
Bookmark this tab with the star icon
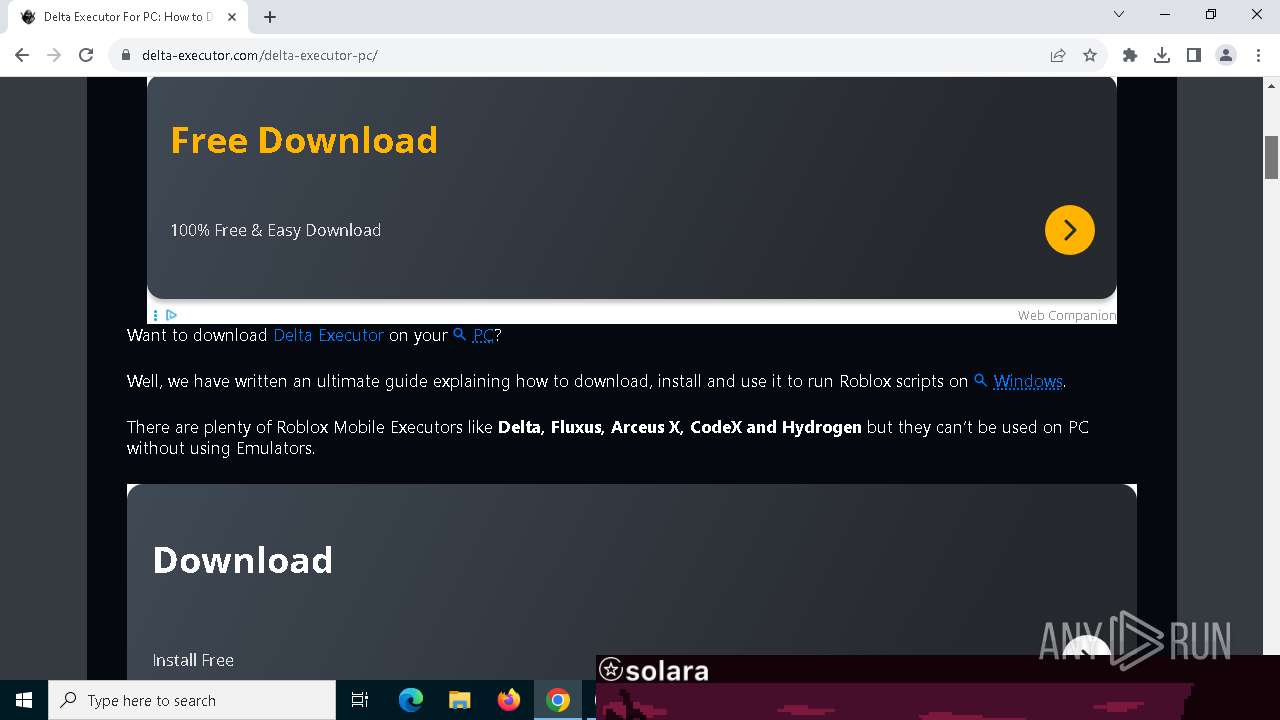(1090, 55)
